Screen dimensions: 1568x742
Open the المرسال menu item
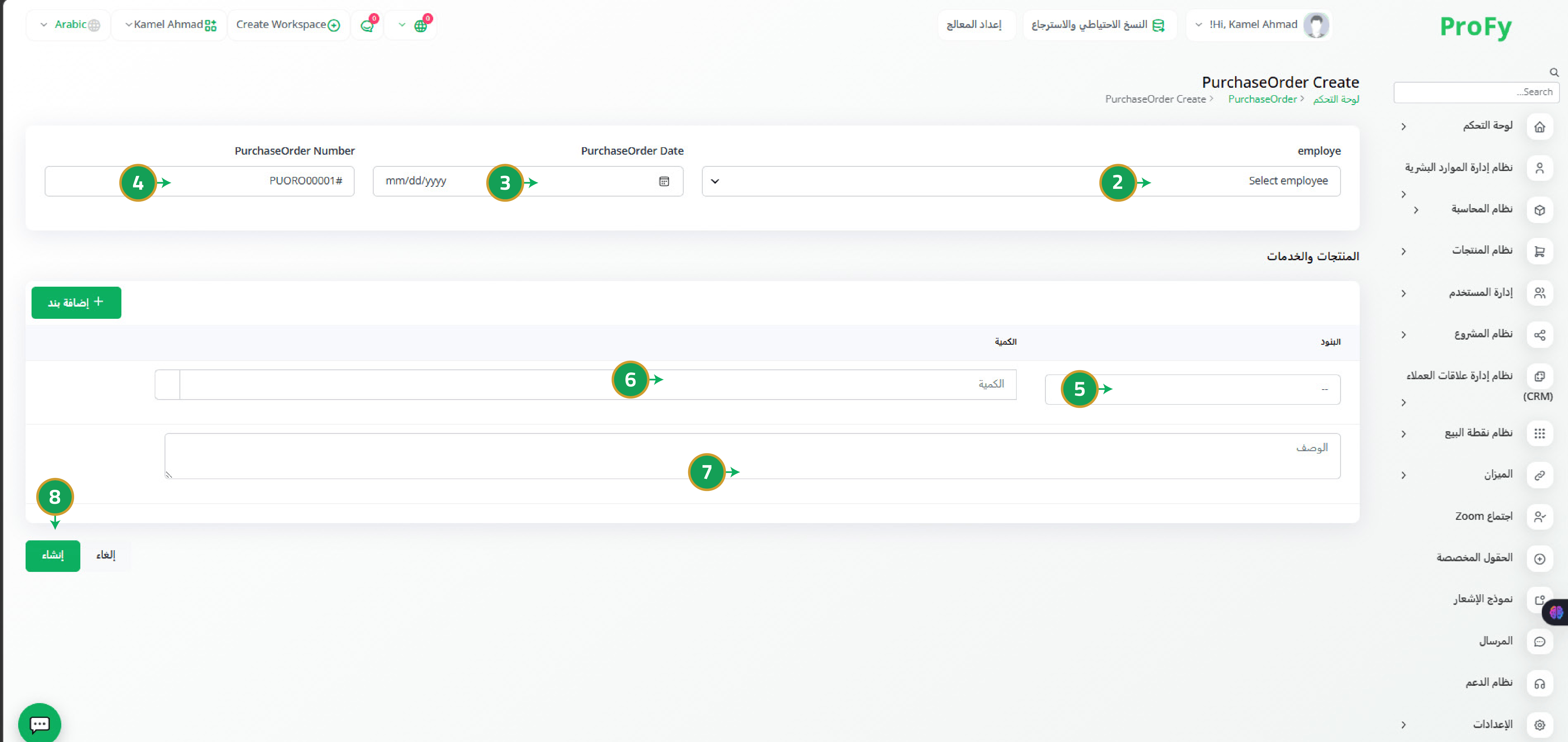pos(1496,641)
